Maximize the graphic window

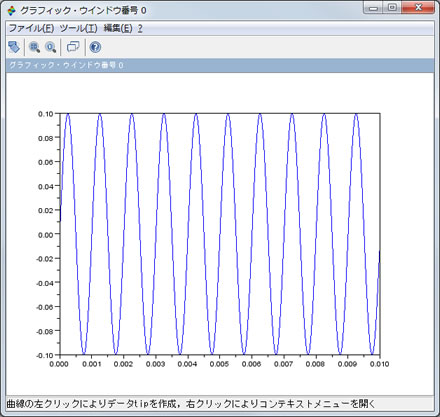[392, 8]
